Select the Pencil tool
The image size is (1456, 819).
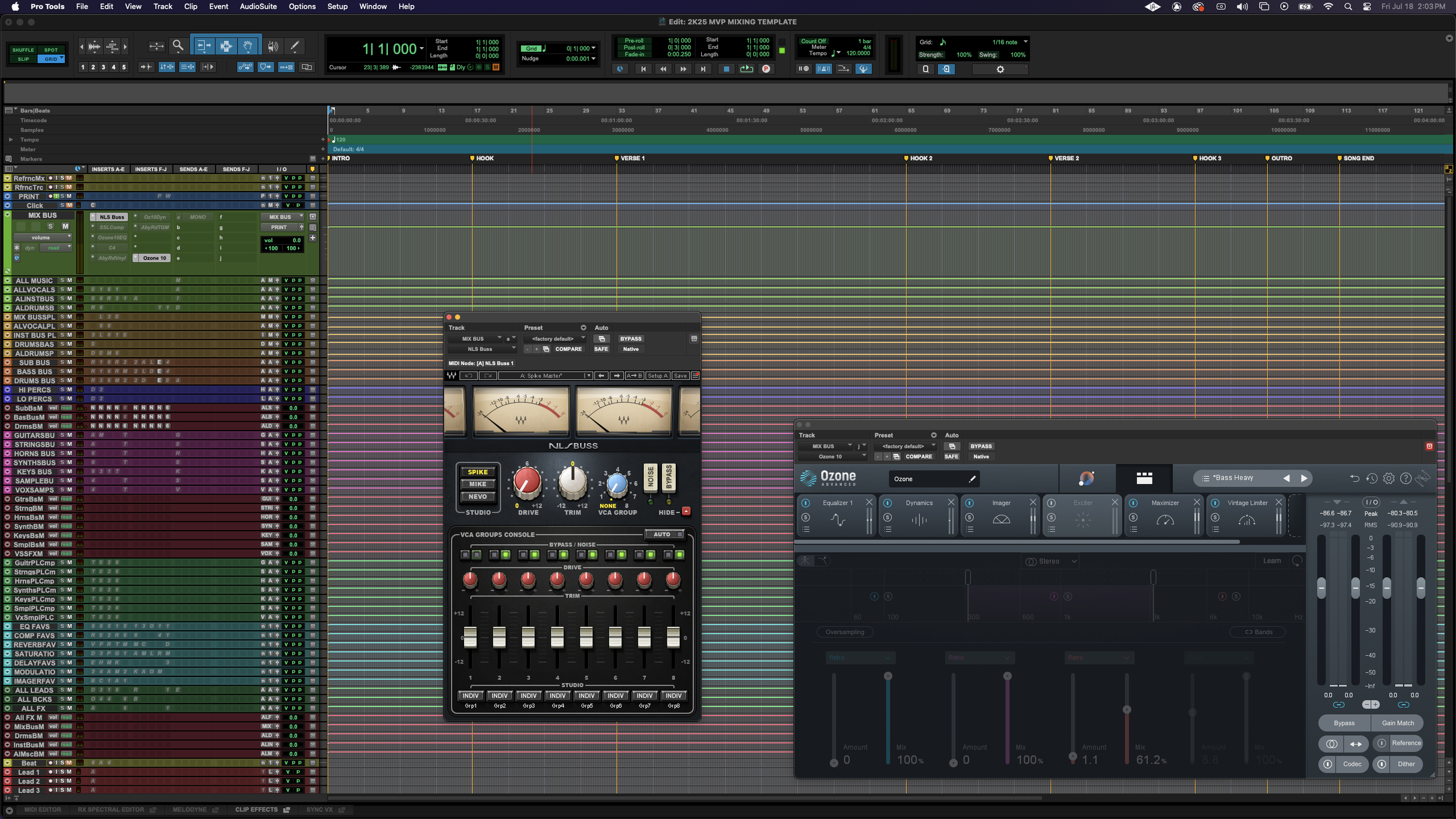tap(295, 46)
